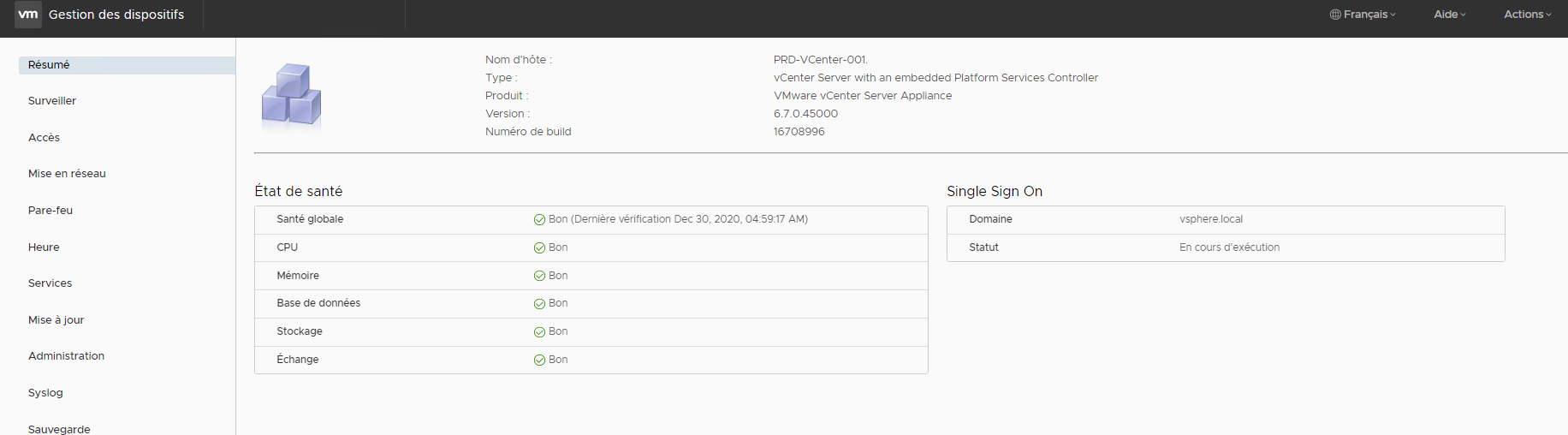Open the Français language dropdown
The image size is (1568, 435).
[x=1363, y=15]
